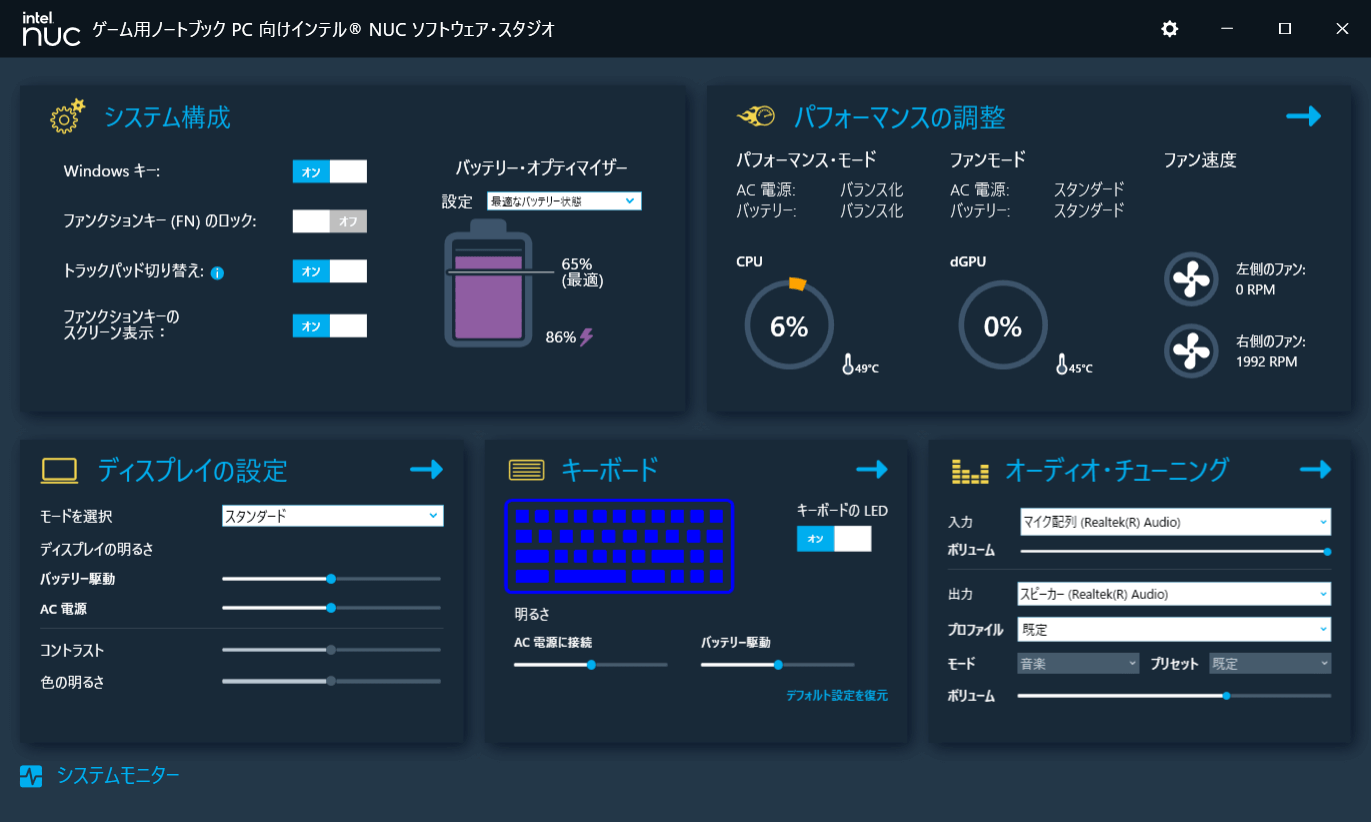Image resolution: width=1371 pixels, height=822 pixels.
Task: Toggle the Windows キー switch
Action: coord(330,172)
